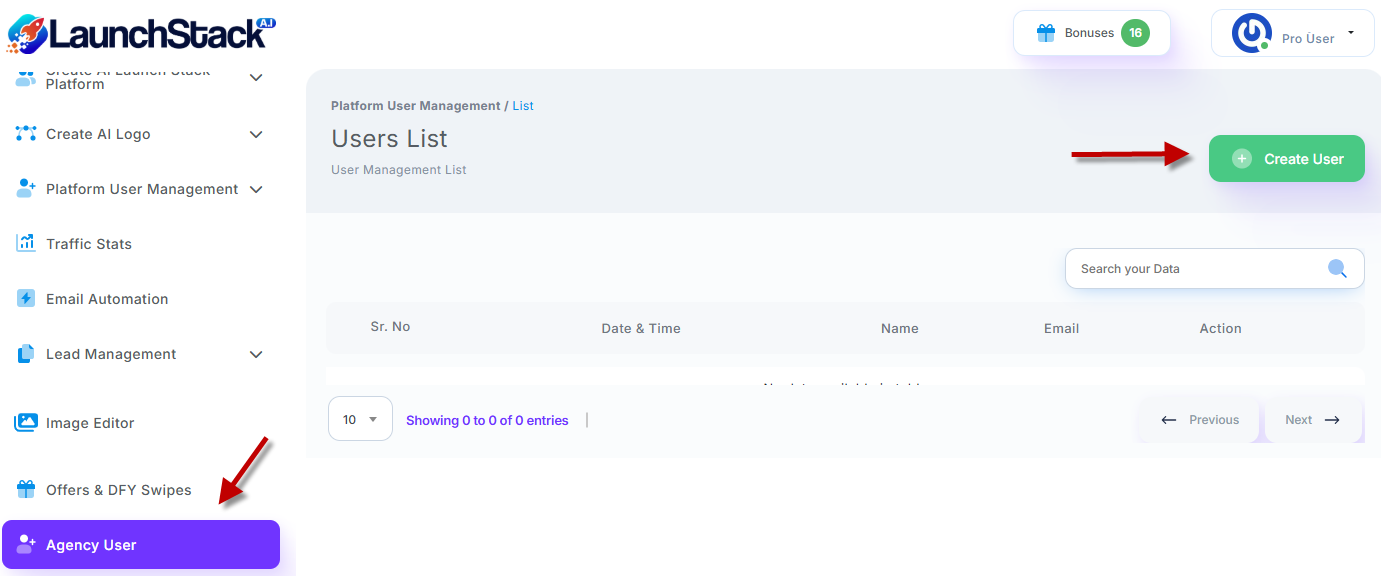Screen dimensions: 1381x576
Task: Expand the Lead Management submenu
Action: click(x=256, y=354)
